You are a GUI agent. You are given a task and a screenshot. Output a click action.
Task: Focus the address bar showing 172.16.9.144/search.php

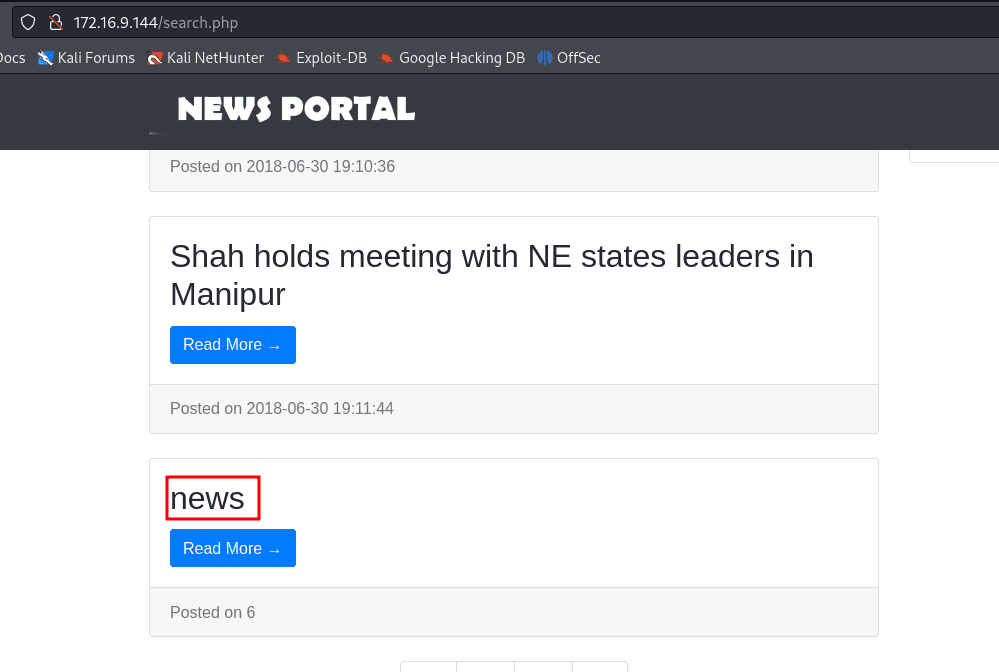400,22
